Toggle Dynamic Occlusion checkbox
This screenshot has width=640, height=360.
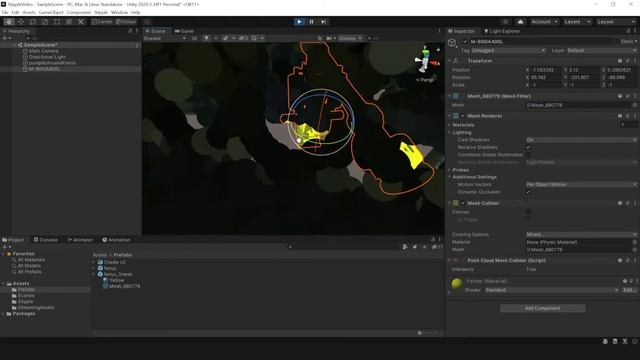pos(528,192)
